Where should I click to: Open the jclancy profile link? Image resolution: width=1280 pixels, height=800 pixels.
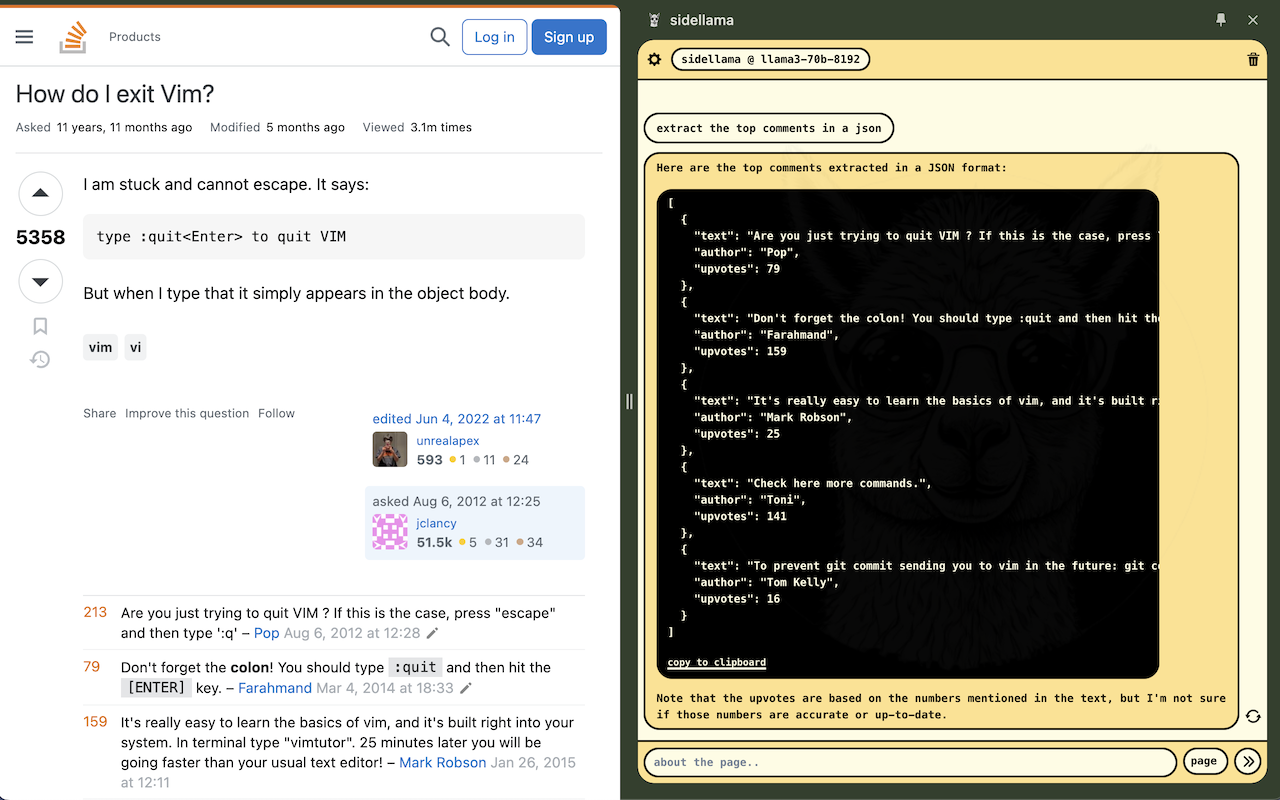coord(436,523)
